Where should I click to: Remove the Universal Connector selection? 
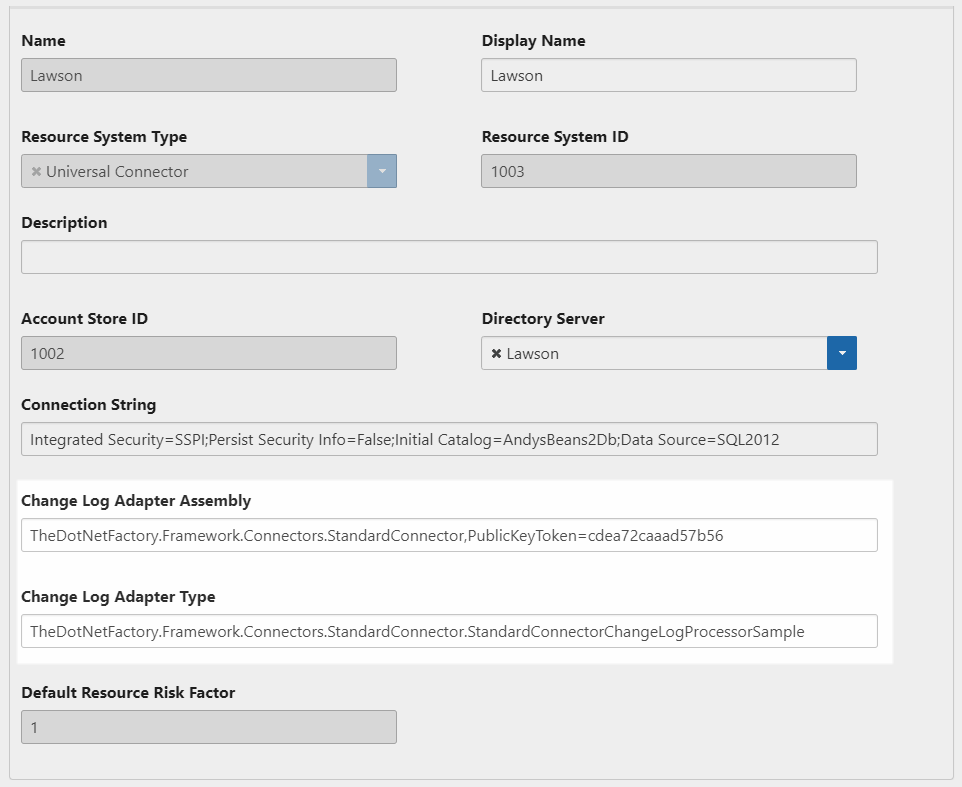[36, 172]
